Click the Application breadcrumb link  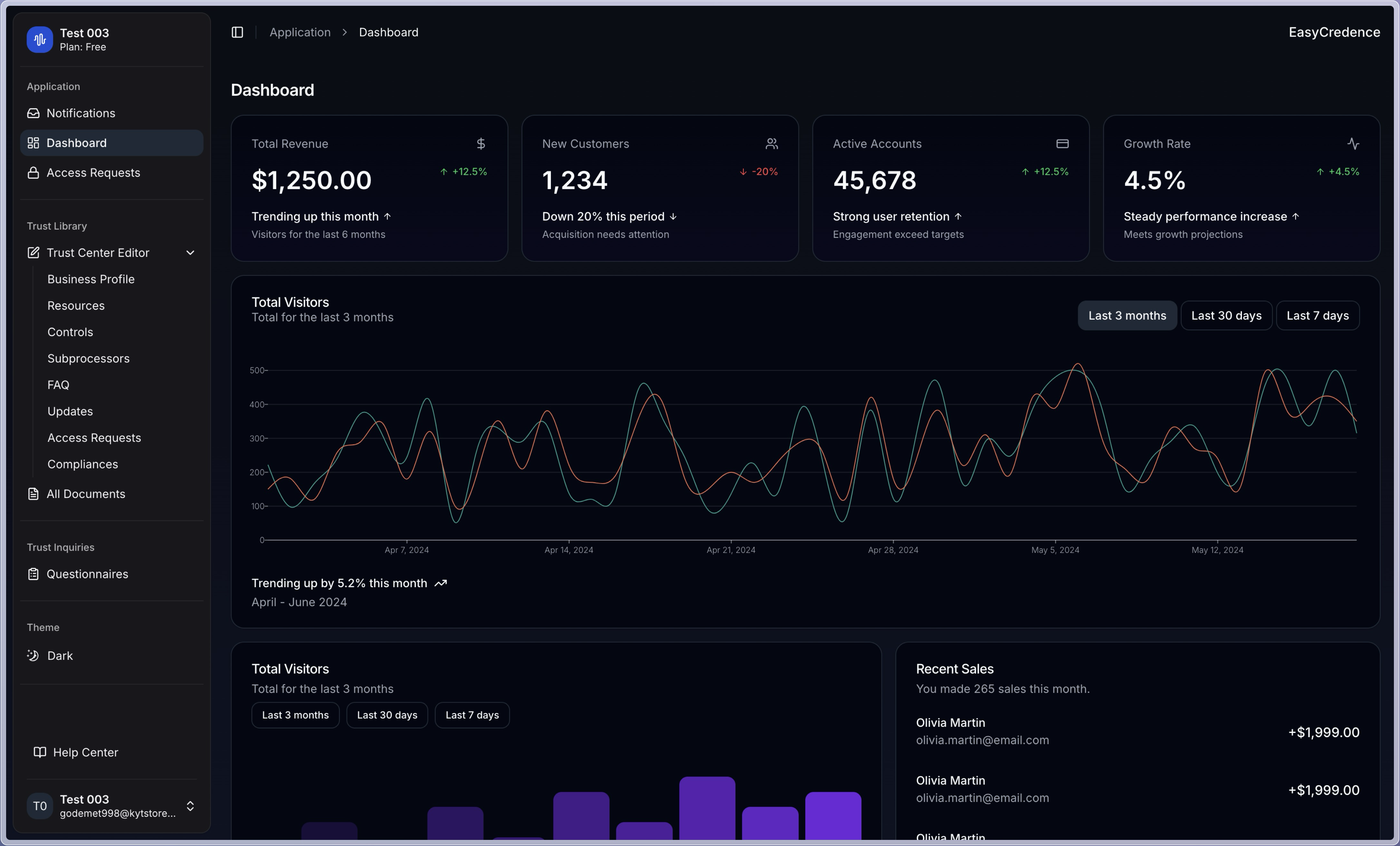pos(299,32)
